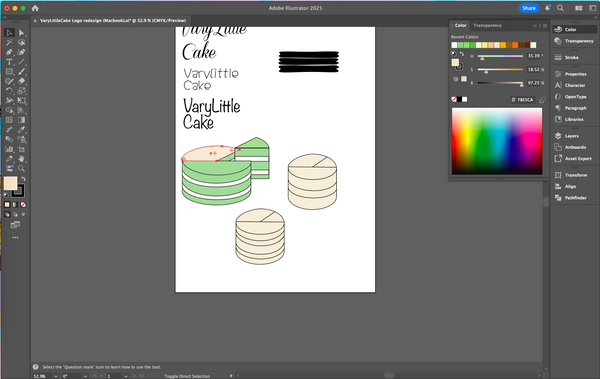Select the Mesh tool
Viewport: 600px width, 379px height.
pyautogui.click(x=9, y=120)
